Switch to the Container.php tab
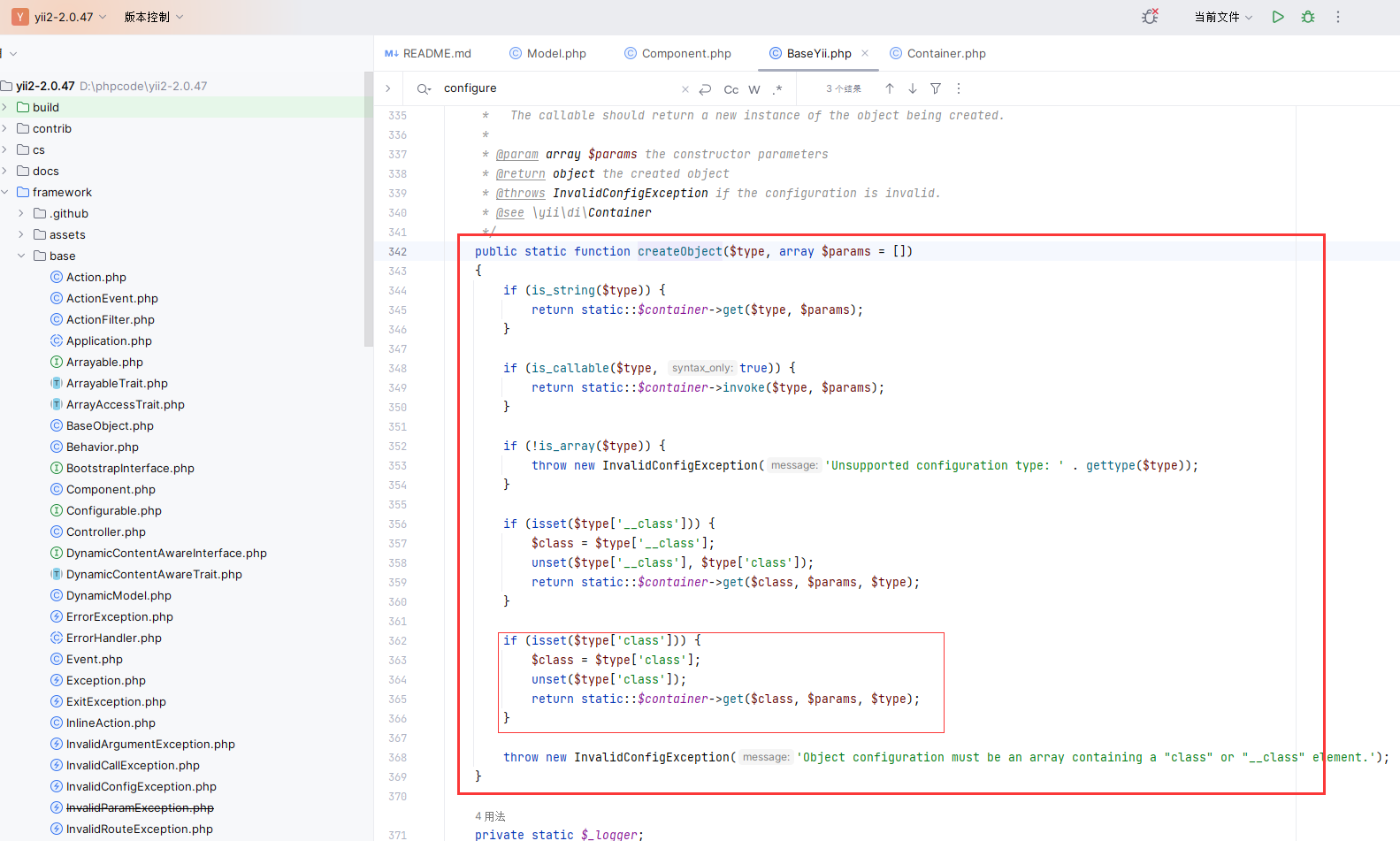This screenshot has height=841, width=1400. pyautogui.click(x=937, y=53)
